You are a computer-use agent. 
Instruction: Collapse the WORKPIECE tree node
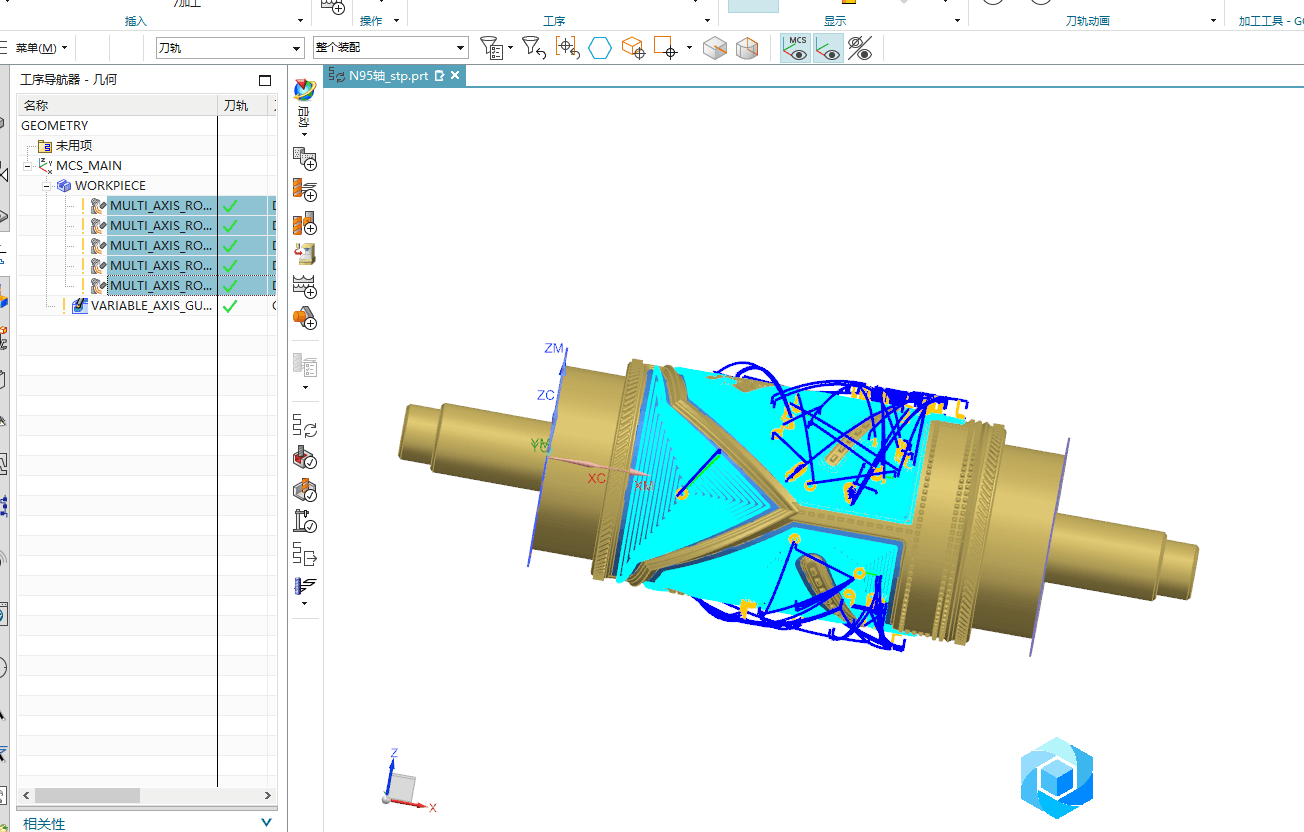coord(46,186)
